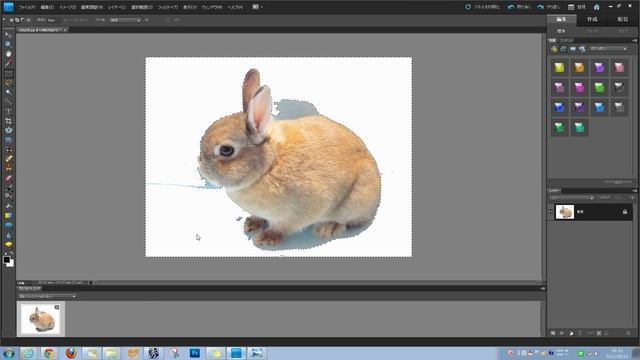Open the 標準 mode dropdown in options bar
Viewport: 640px width, 360px height.
[125, 20]
